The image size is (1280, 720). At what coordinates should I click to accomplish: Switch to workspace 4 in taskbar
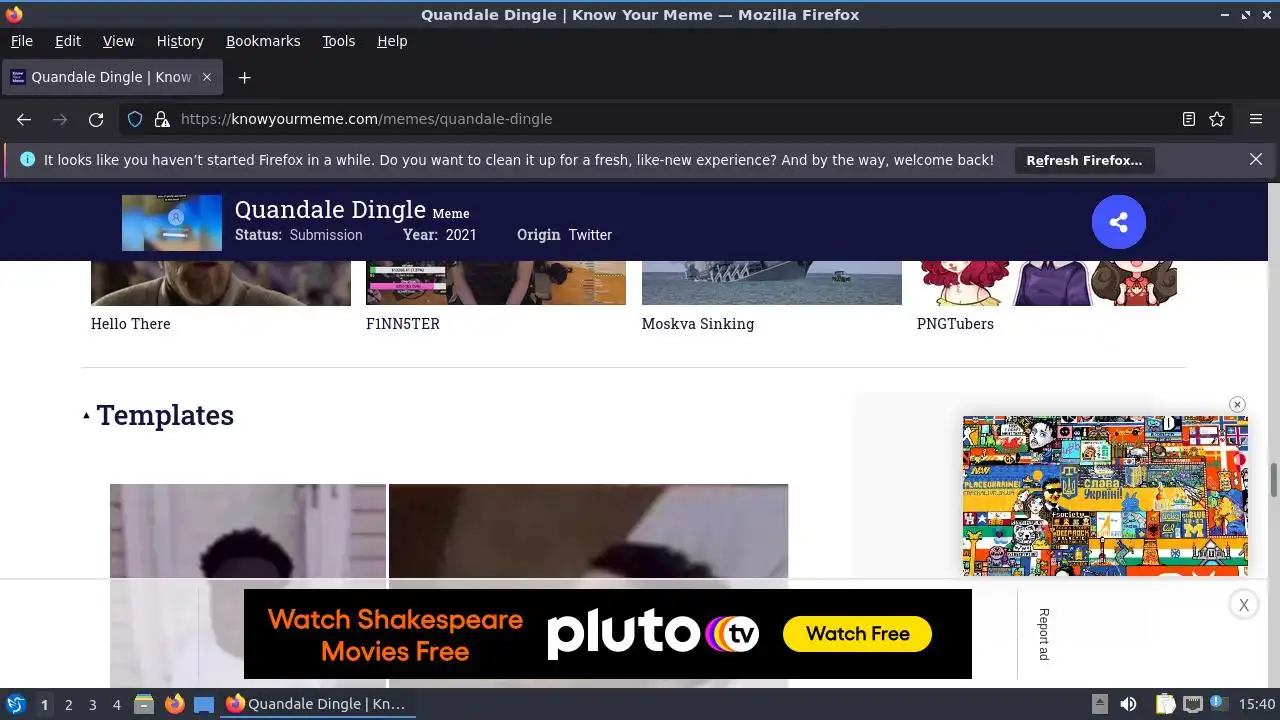(116, 704)
